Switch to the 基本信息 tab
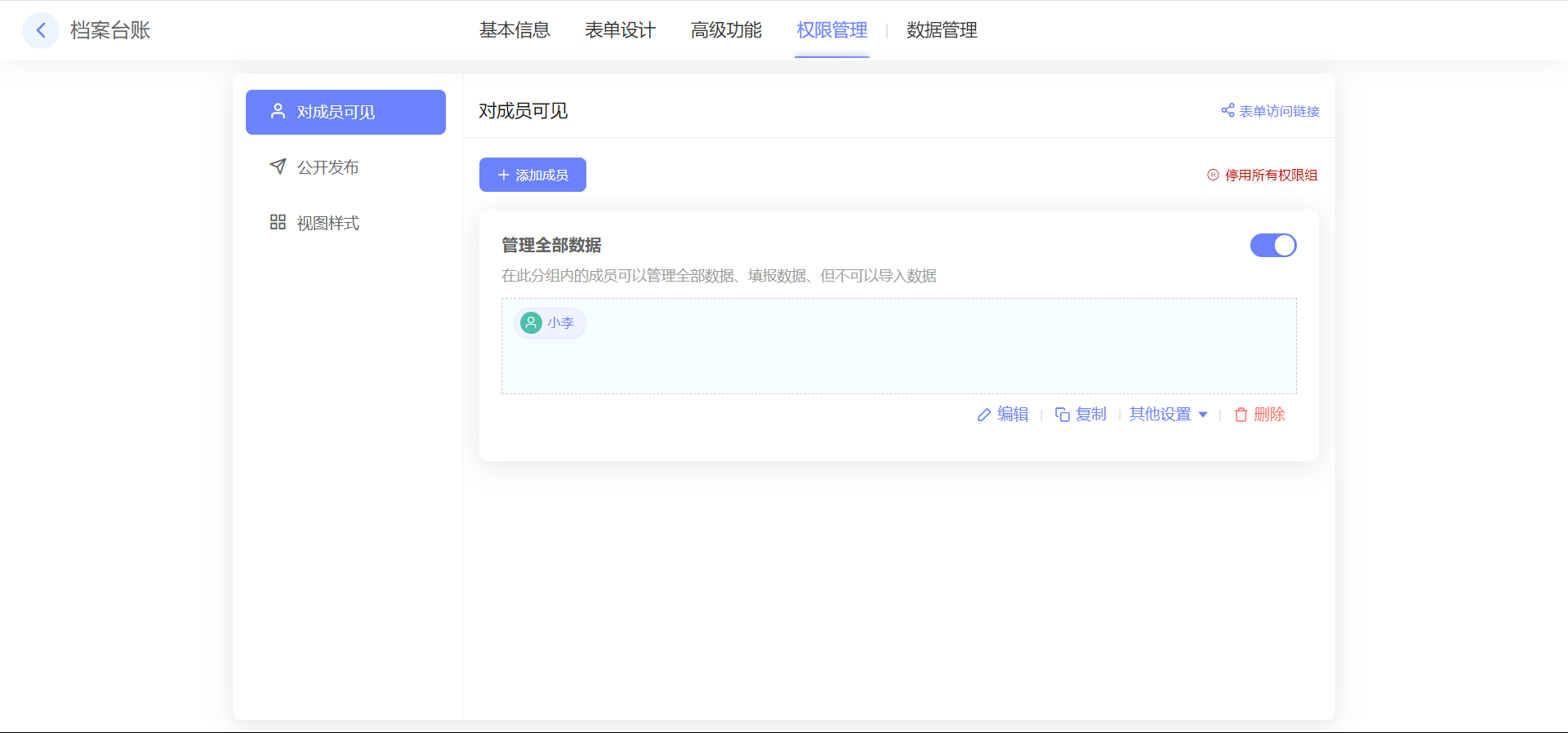This screenshot has height=733, width=1568. [x=514, y=30]
